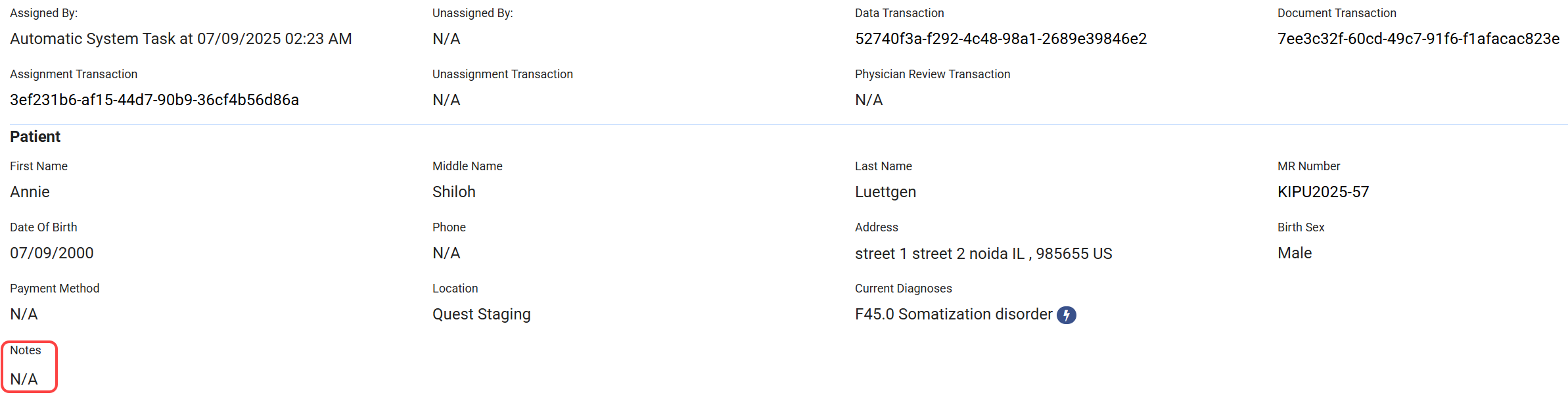The image size is (1568, 397).
Task: Click the last name Luettgen
Action: point(885,192)
